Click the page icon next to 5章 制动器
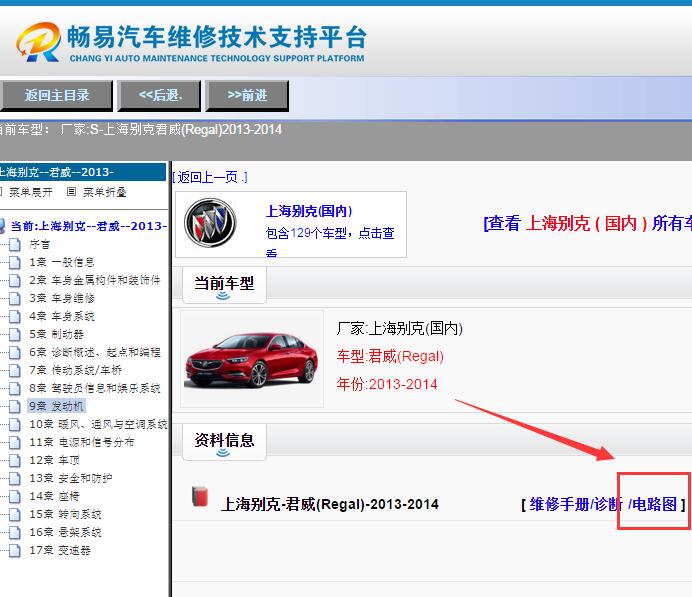The width and height of the screenshot is (692, 597). pyautogui.click(x=15, y=334)
